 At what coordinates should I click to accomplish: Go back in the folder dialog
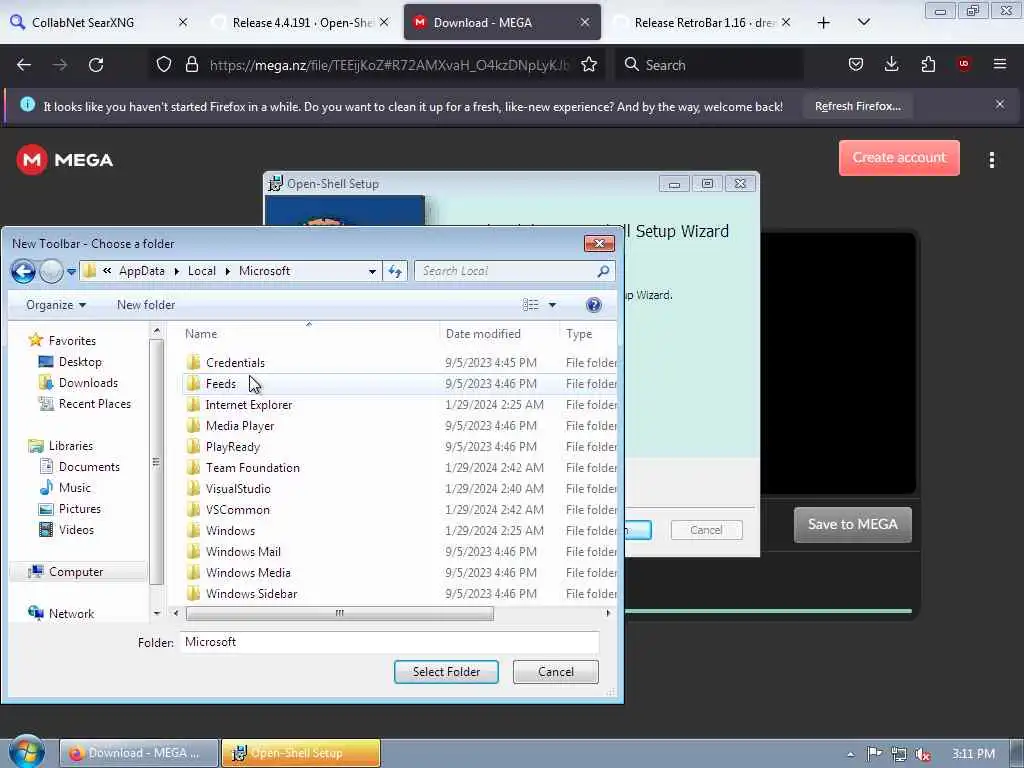tap(23, 271)
